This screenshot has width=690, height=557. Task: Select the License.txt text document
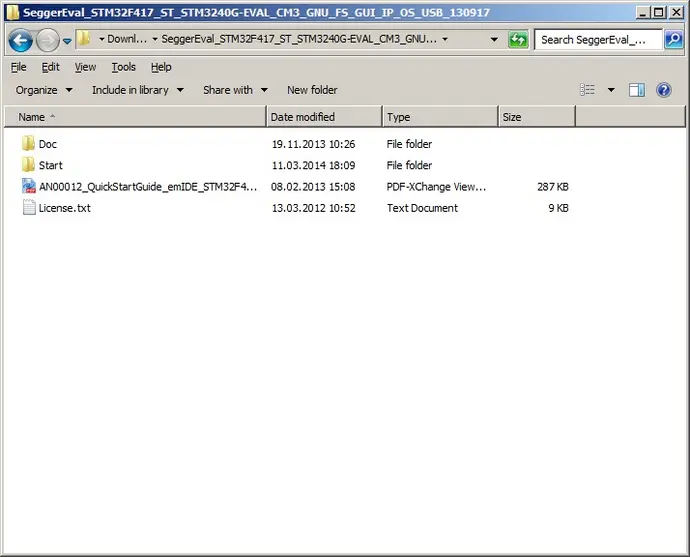tap(64, 208)
